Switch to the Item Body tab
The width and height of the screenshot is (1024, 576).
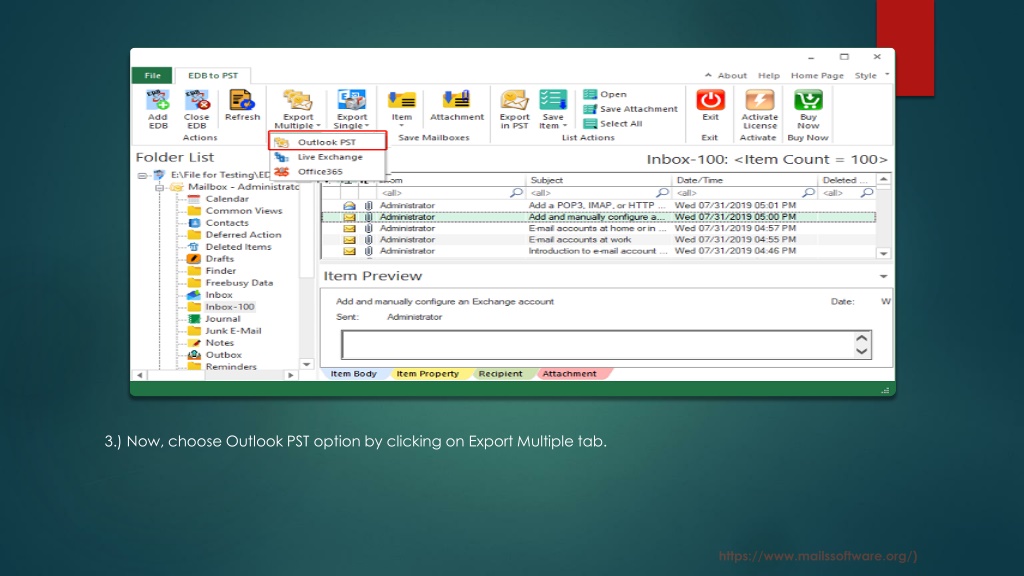tap(353, 374)
